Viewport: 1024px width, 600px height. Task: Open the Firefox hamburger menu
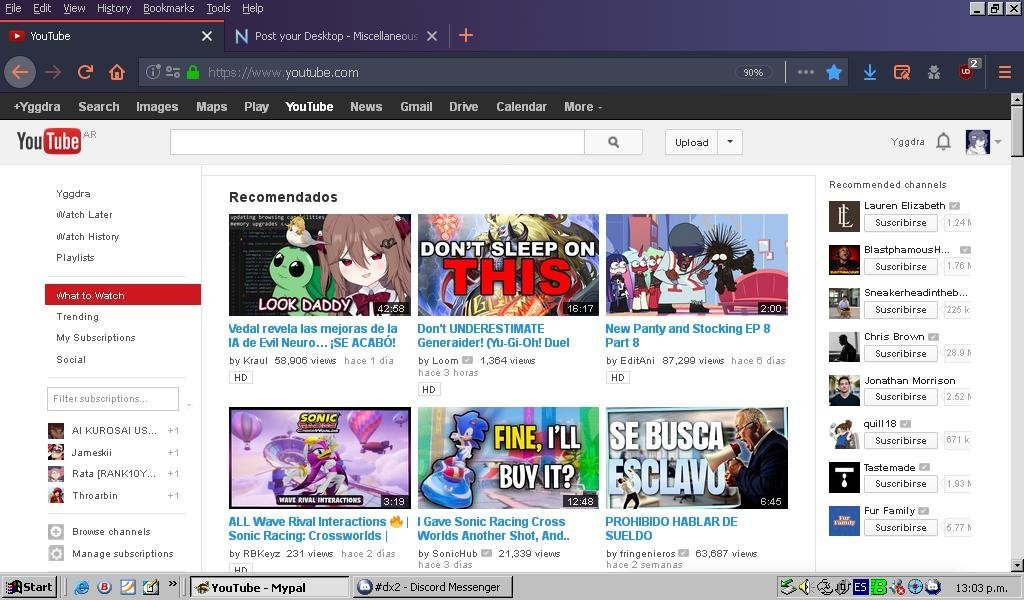pyautogui.click(x=1005, y=72)
